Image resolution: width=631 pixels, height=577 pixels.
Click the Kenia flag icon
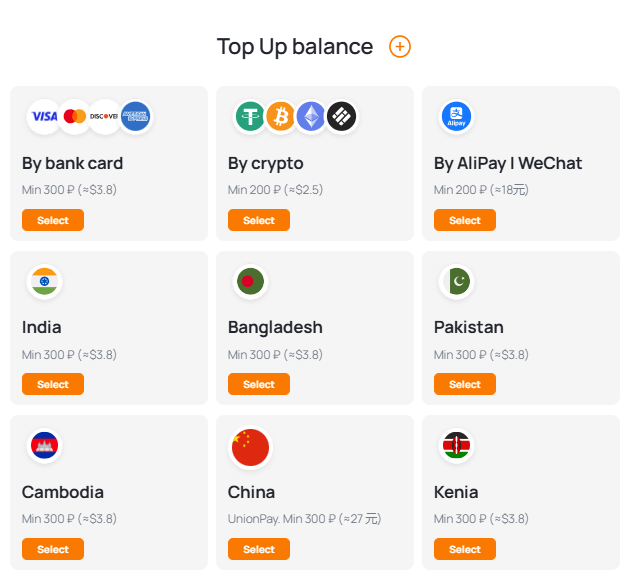click(x=456, y=446)
